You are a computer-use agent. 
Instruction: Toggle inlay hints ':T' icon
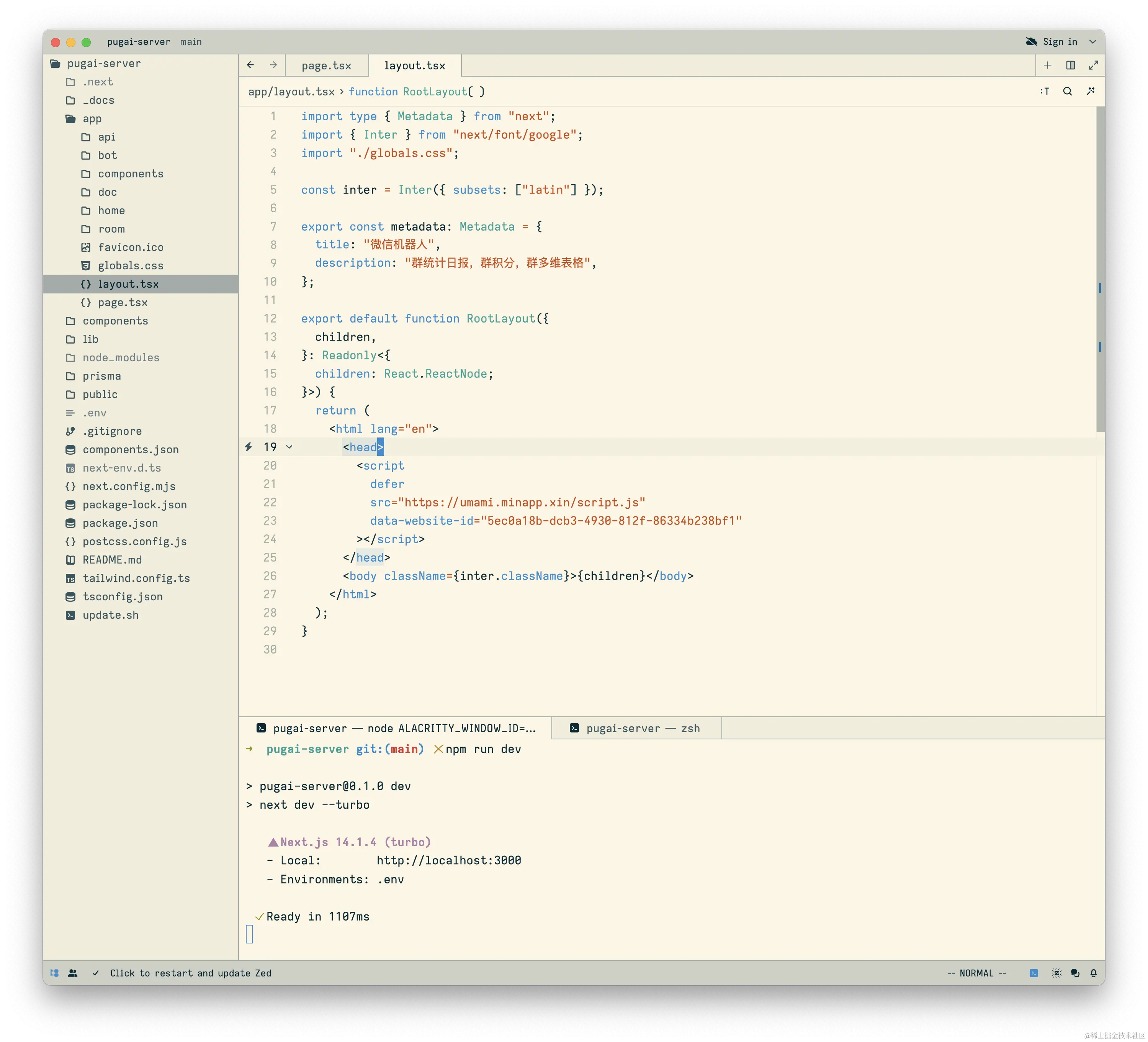1044,91
